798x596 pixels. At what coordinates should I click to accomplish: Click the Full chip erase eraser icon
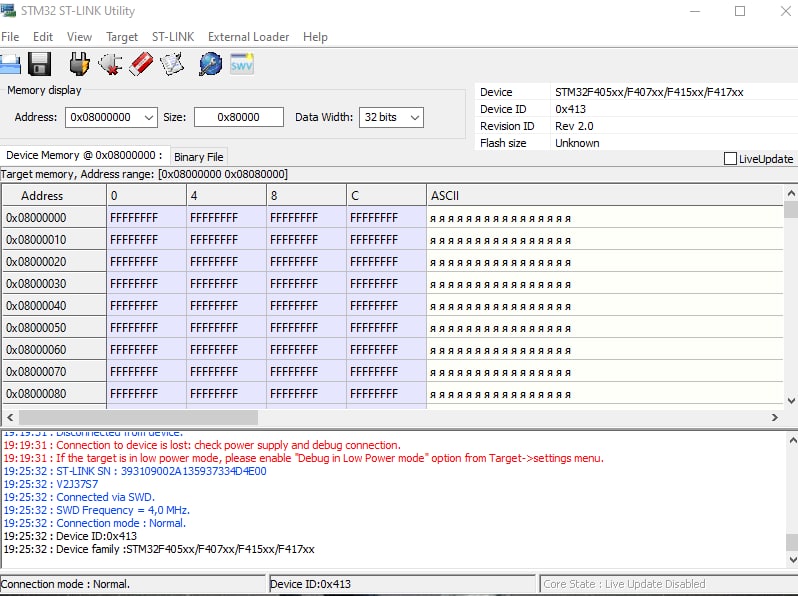[141, 64]
